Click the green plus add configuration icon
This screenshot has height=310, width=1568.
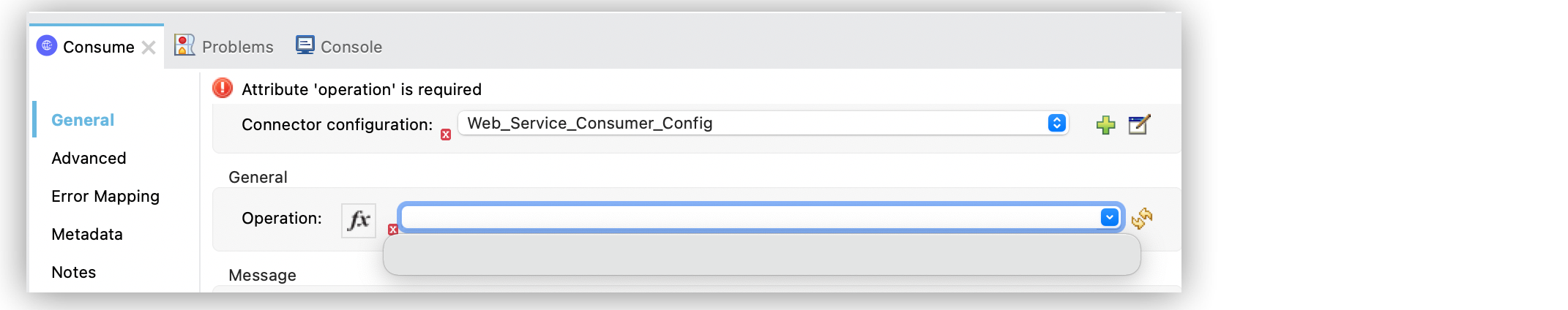point(1105,125)
